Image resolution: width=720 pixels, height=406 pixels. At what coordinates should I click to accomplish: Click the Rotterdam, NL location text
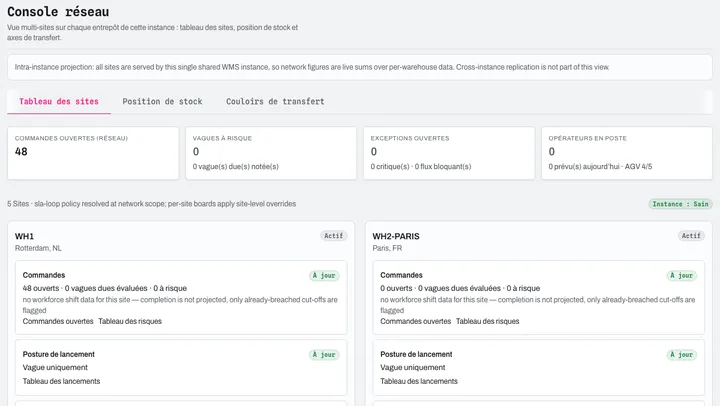click(38, 248)
